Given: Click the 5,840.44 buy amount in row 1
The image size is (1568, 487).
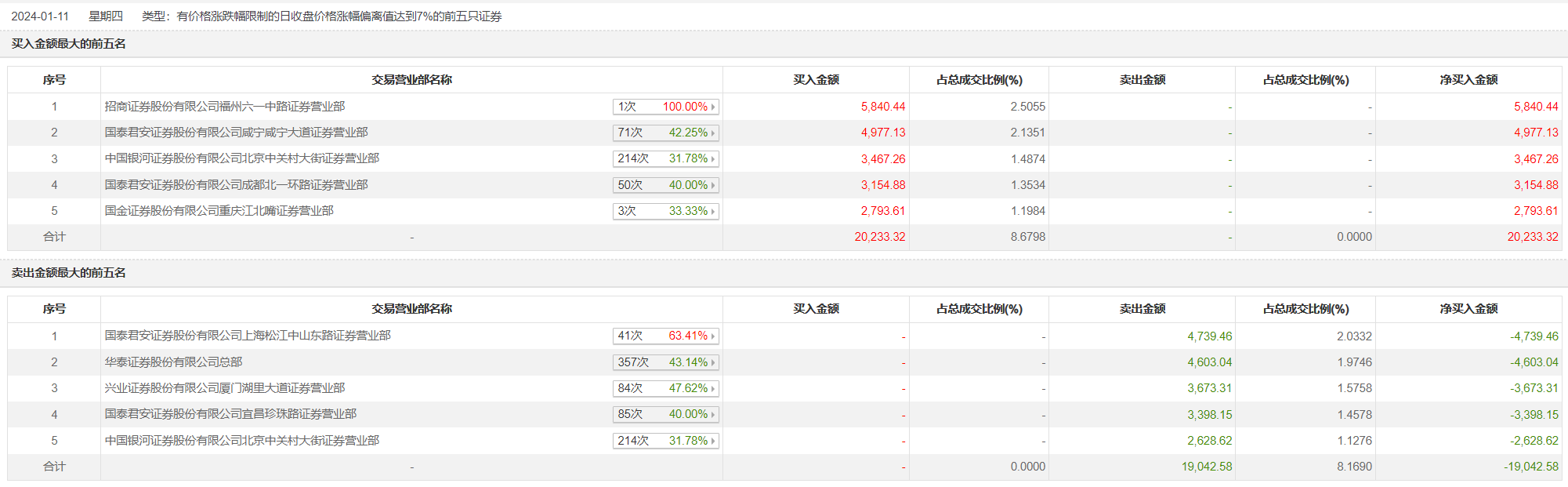Looking at the screenshot, I should pyautogui.click(x=882, y=107).
